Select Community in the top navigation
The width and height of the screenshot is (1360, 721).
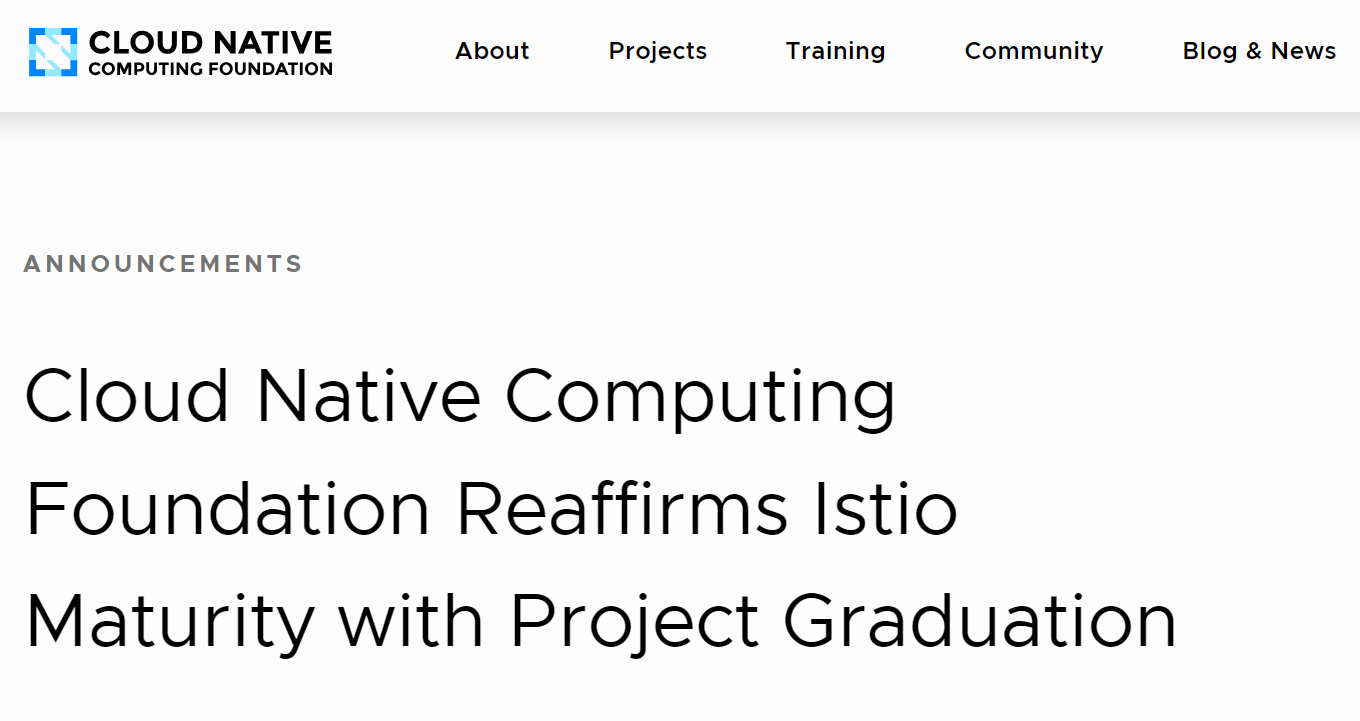1033,51
